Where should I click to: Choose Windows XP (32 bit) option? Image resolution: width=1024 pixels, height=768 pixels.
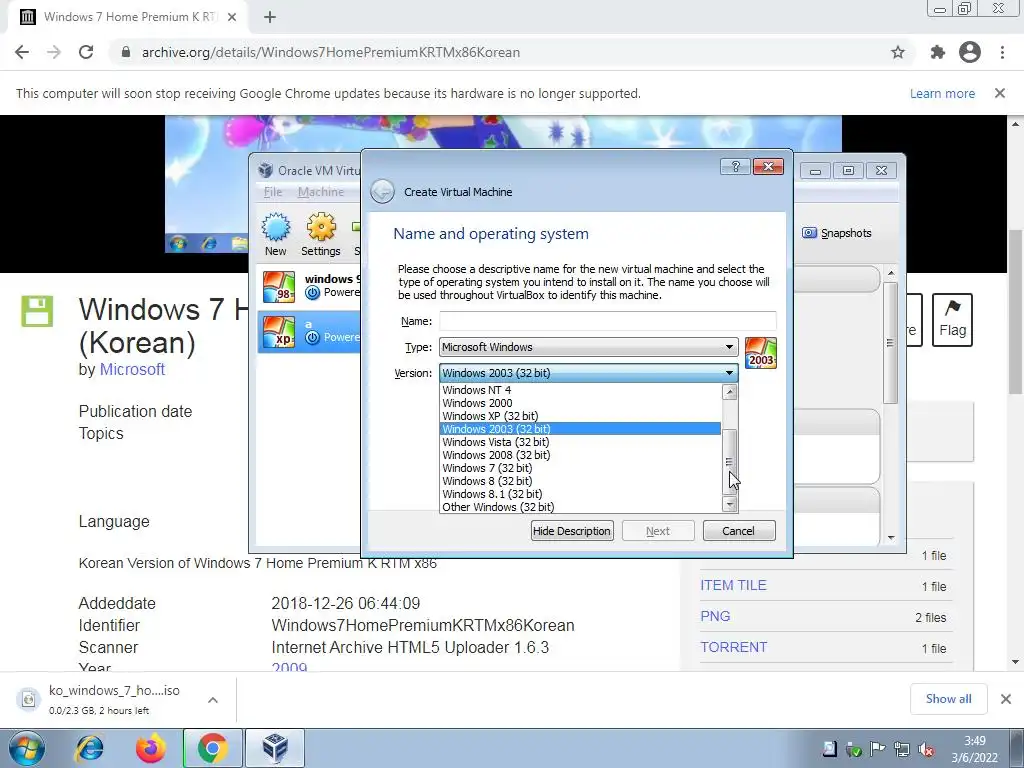point(581,416)
